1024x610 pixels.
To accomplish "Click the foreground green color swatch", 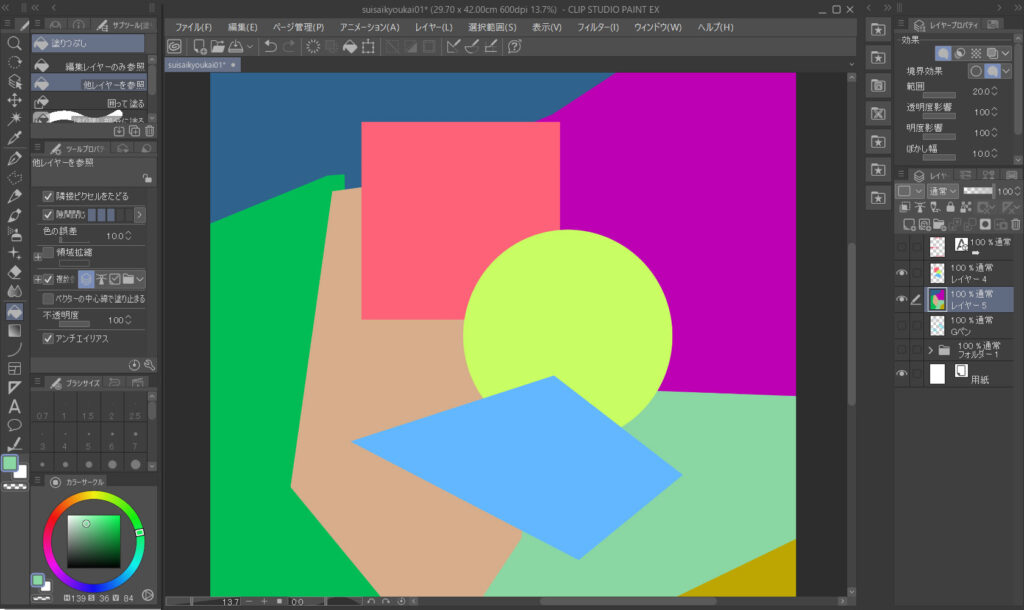I will 10,463.
